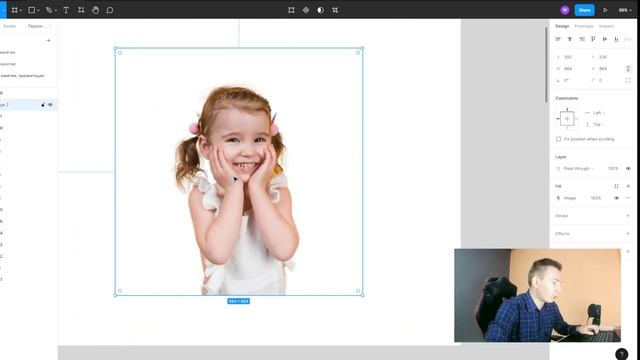Toggle visibility of selected layer in layers list
640x360 pixels.
(51, 105)
